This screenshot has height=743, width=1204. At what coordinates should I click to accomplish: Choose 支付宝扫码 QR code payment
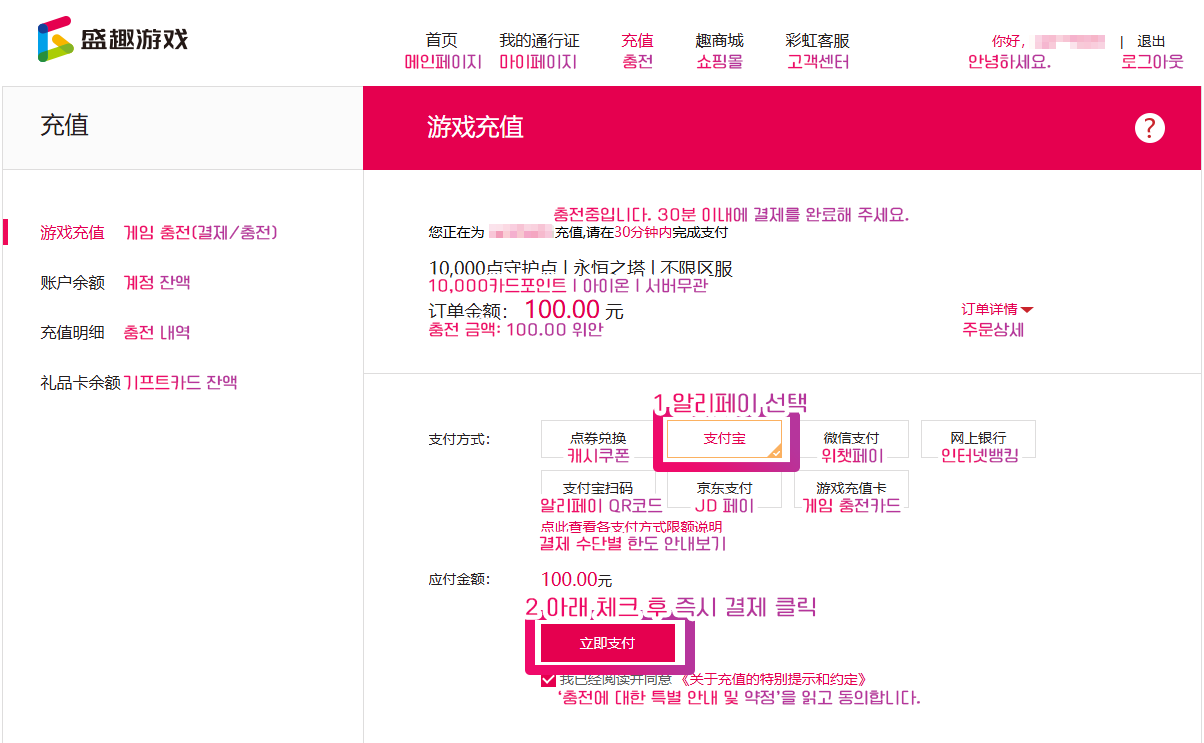pyautogui.click(x=598, y=488)
